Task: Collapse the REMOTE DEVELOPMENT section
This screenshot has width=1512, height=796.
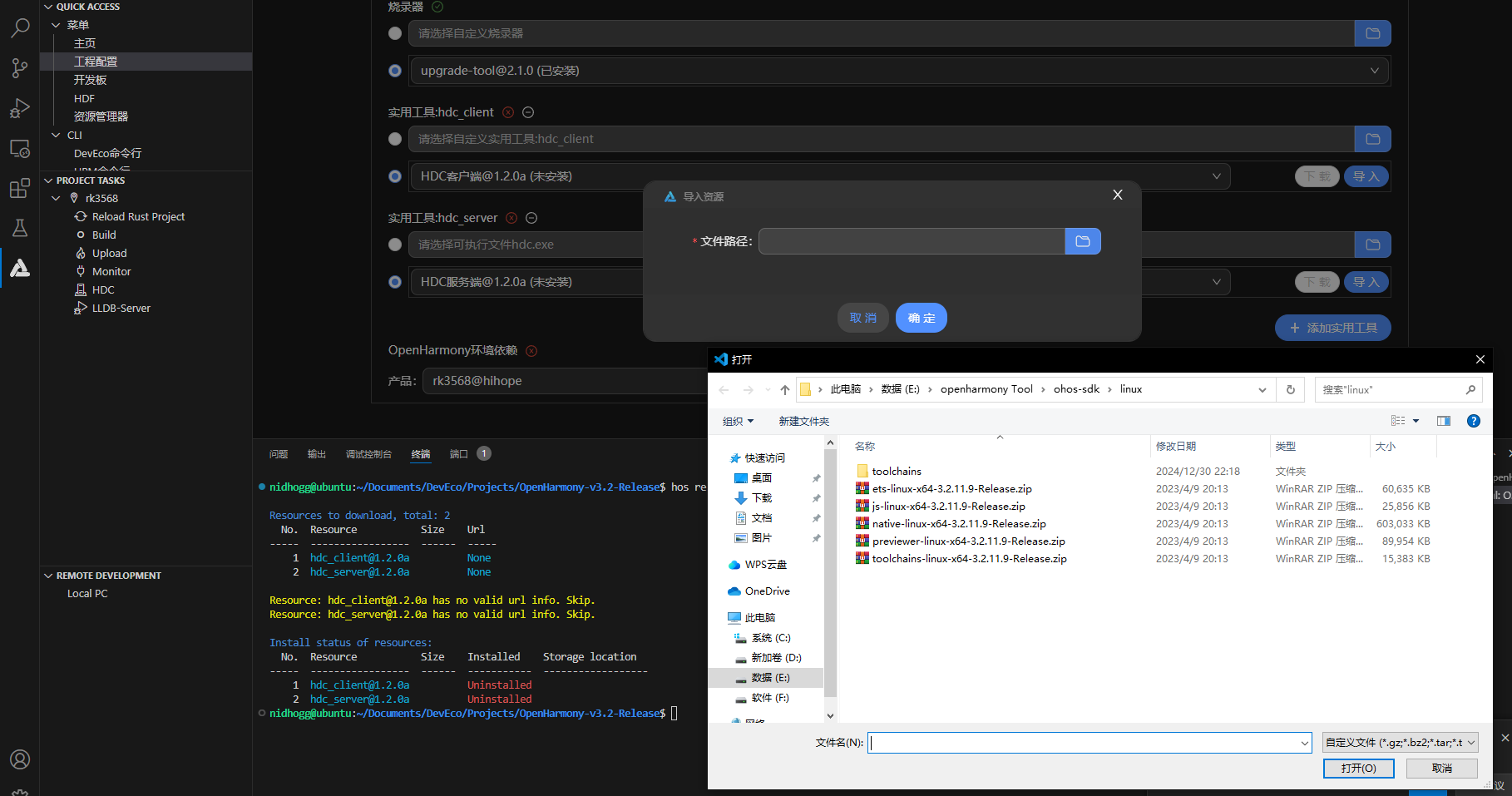Action: point(48,576)
